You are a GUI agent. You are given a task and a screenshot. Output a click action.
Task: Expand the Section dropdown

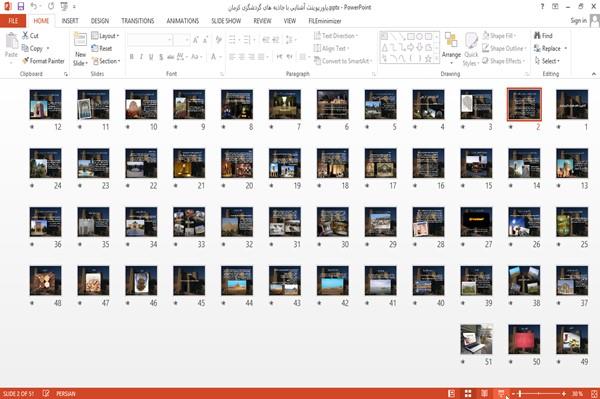point(106,61)
